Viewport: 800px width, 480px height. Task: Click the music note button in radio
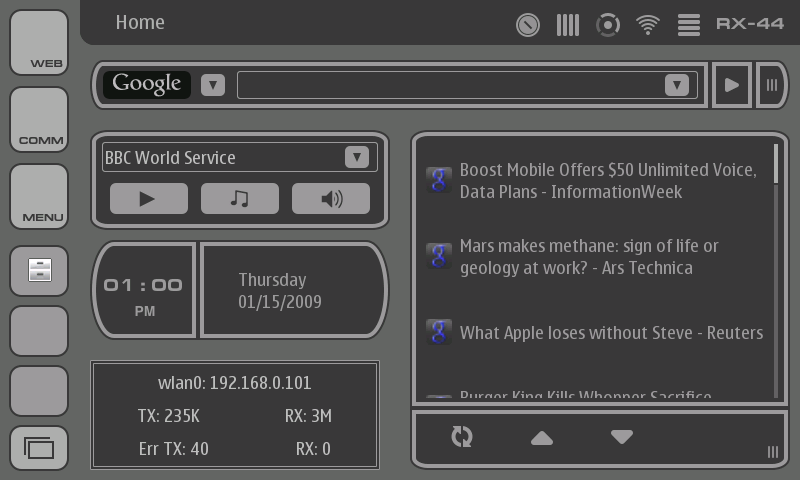[240, 199]
